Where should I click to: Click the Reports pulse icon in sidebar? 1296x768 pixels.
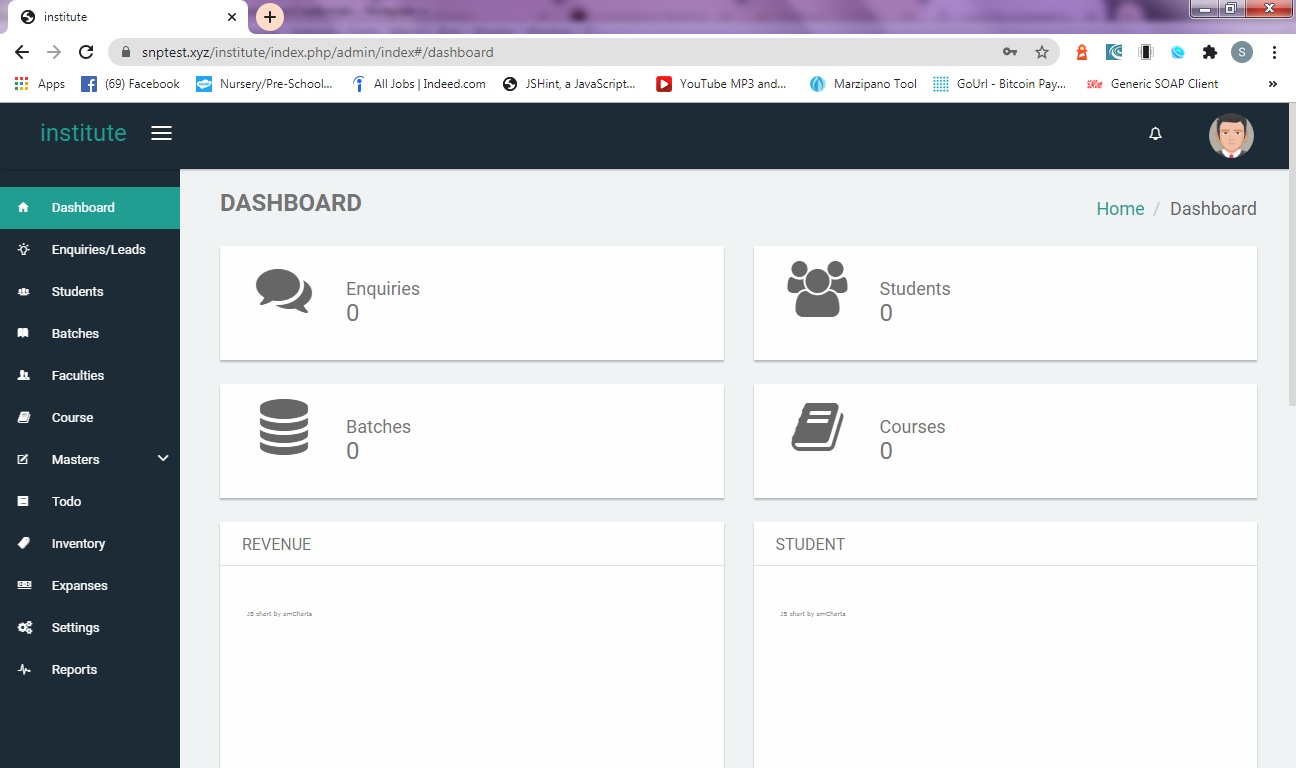point(24,670)
